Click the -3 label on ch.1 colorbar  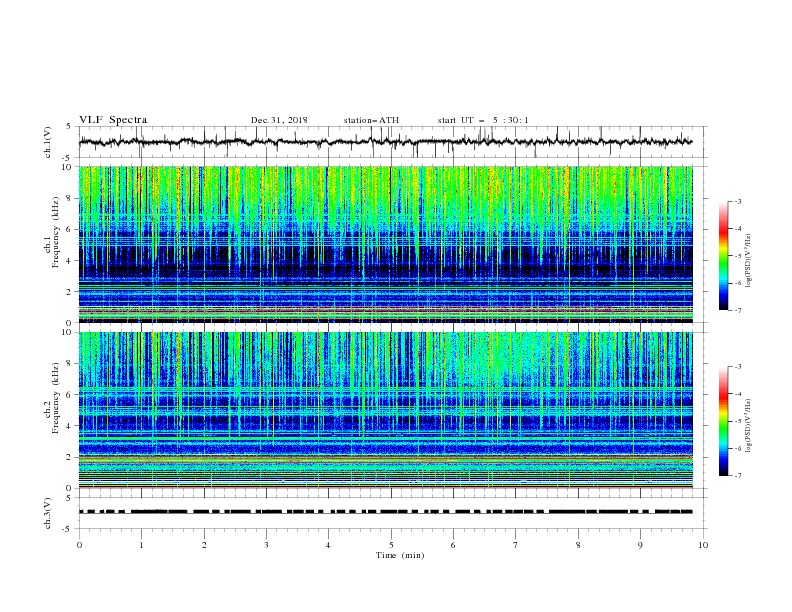[738, 201]
